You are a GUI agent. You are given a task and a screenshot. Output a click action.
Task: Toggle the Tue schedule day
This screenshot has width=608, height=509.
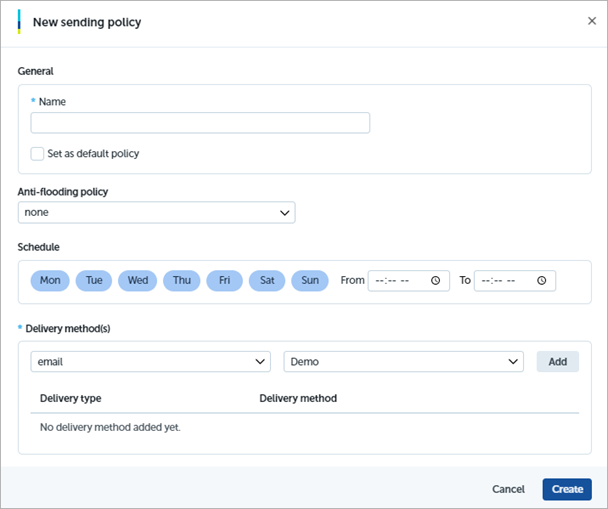tap(94, 281)
